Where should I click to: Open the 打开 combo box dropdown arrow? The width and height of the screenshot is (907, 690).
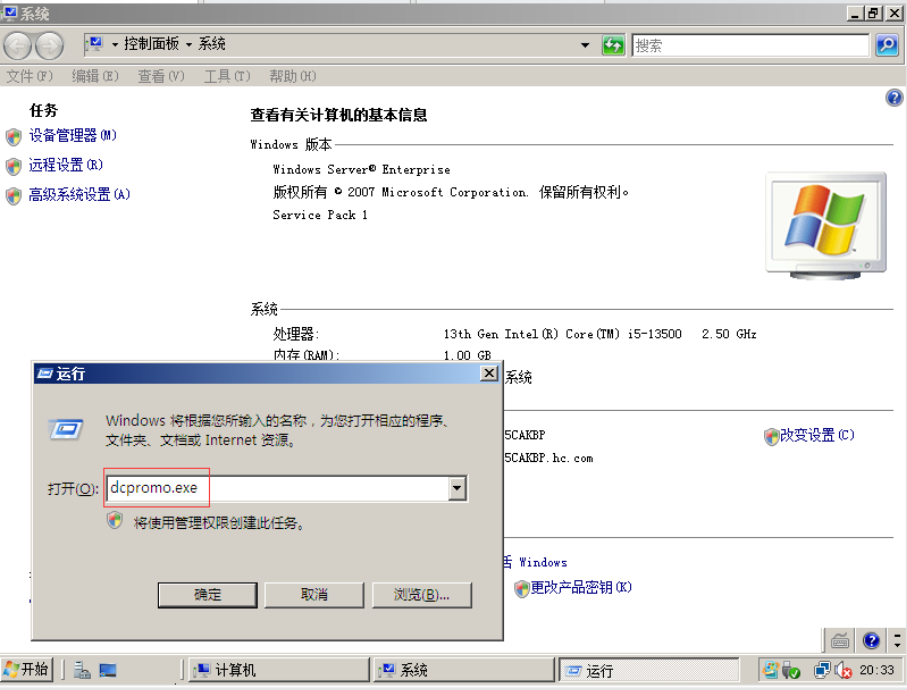457,488
